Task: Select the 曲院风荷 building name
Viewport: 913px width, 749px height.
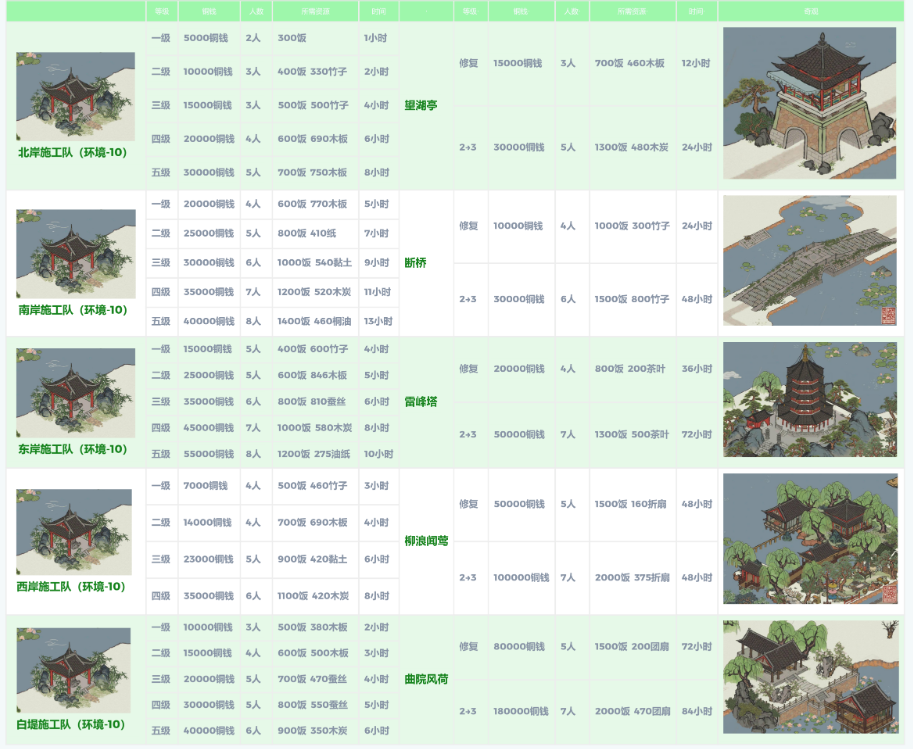Action: coord(426,679)
